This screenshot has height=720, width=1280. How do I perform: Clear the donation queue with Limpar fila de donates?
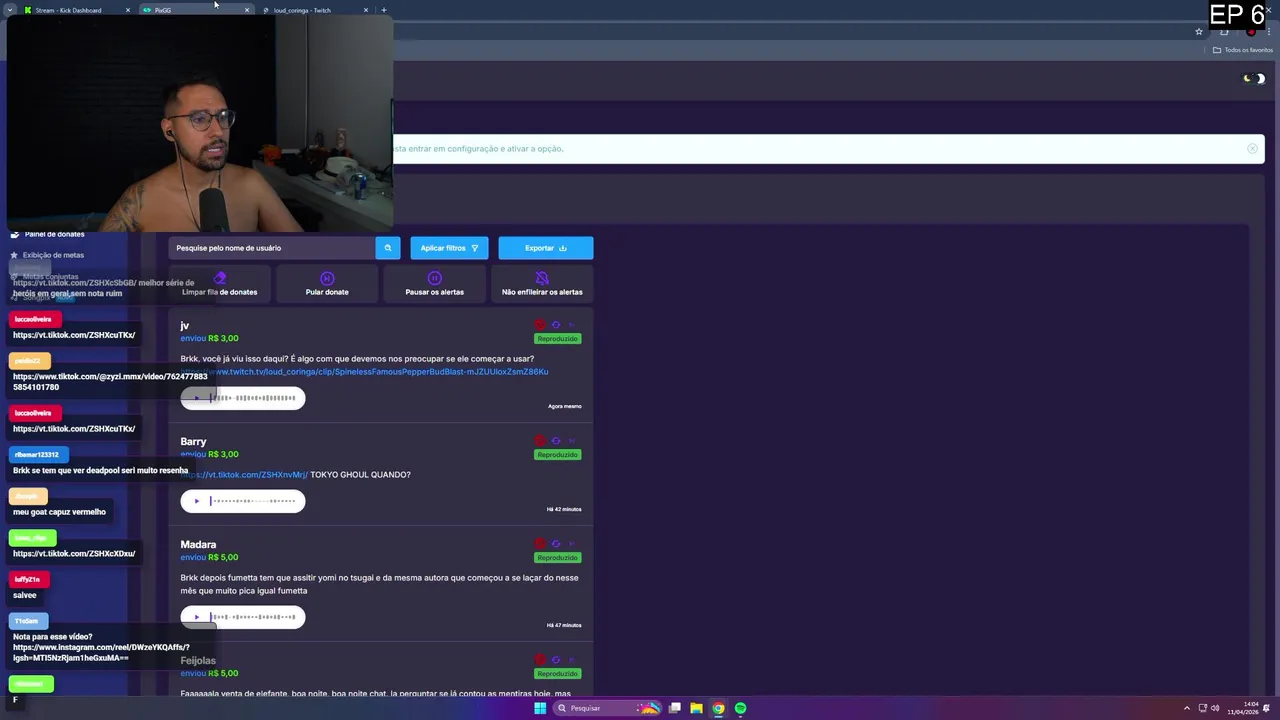(220, 284)
